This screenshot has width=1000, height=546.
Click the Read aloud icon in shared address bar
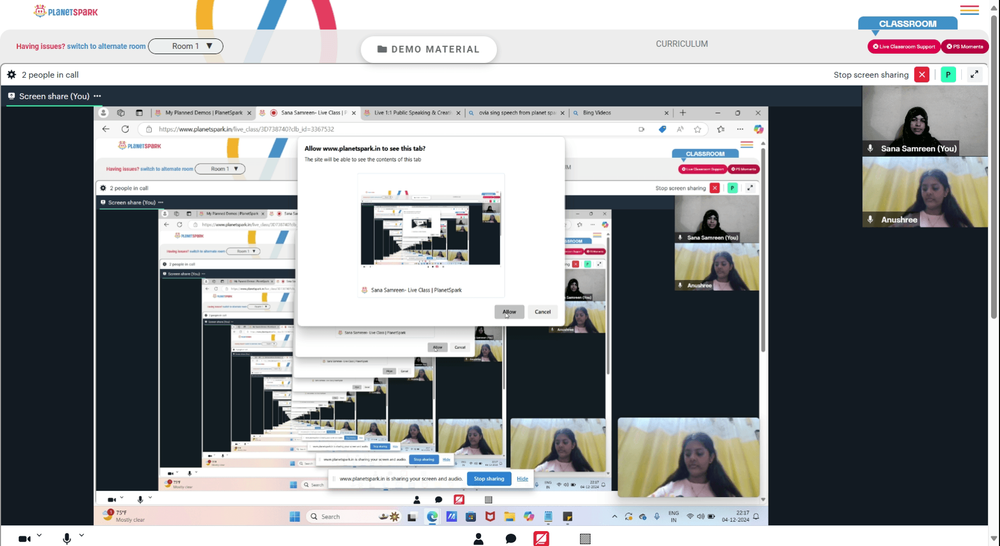tap(680, 129)
